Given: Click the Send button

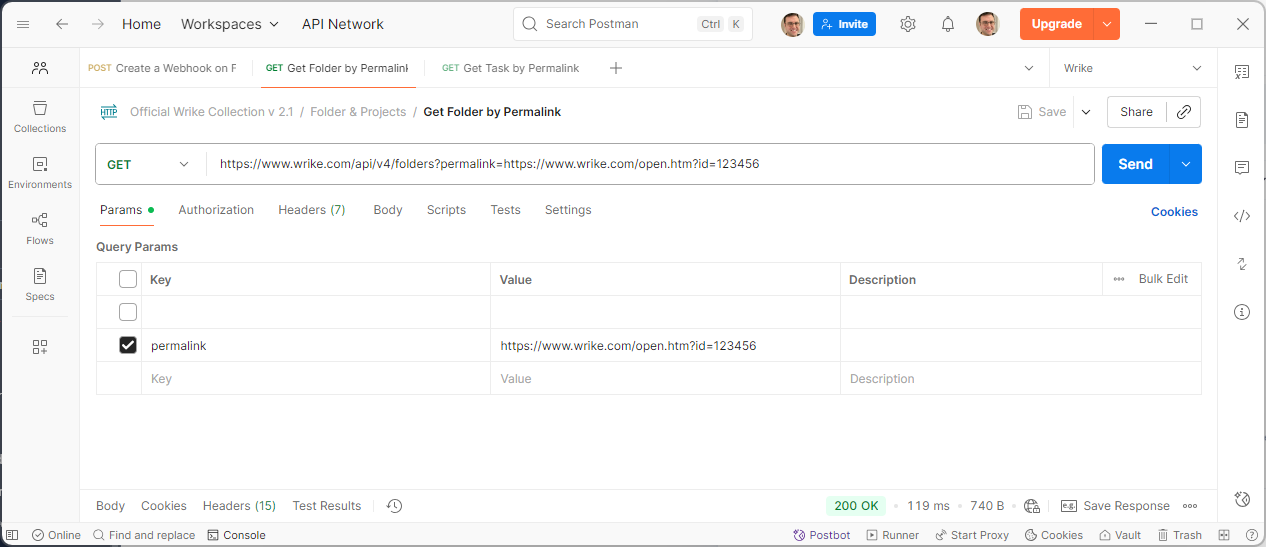Looking at the screenshot, I should pos(1135,164).
